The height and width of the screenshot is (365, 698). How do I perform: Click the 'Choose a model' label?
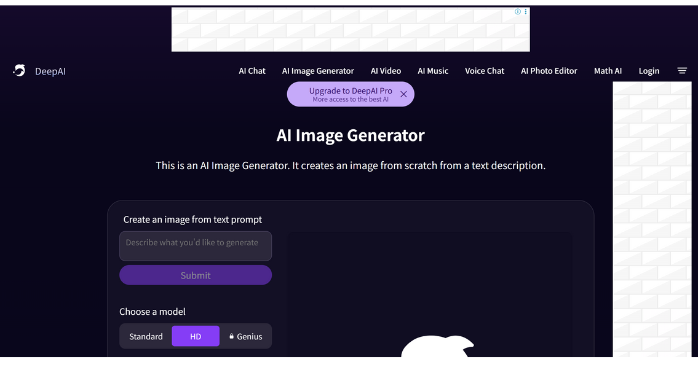[x=152, y=312]
